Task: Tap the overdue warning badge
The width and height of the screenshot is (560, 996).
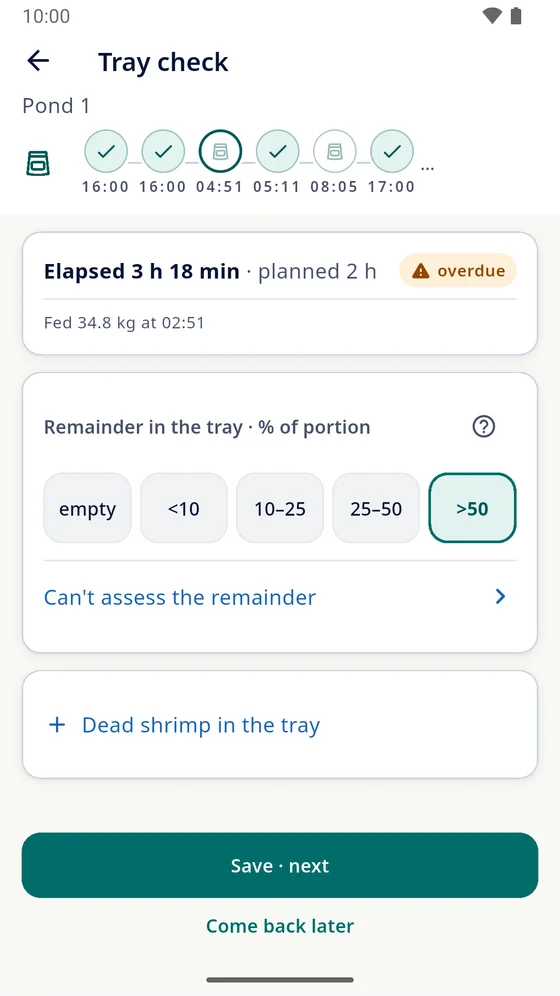Action: [x=458, y=271]
